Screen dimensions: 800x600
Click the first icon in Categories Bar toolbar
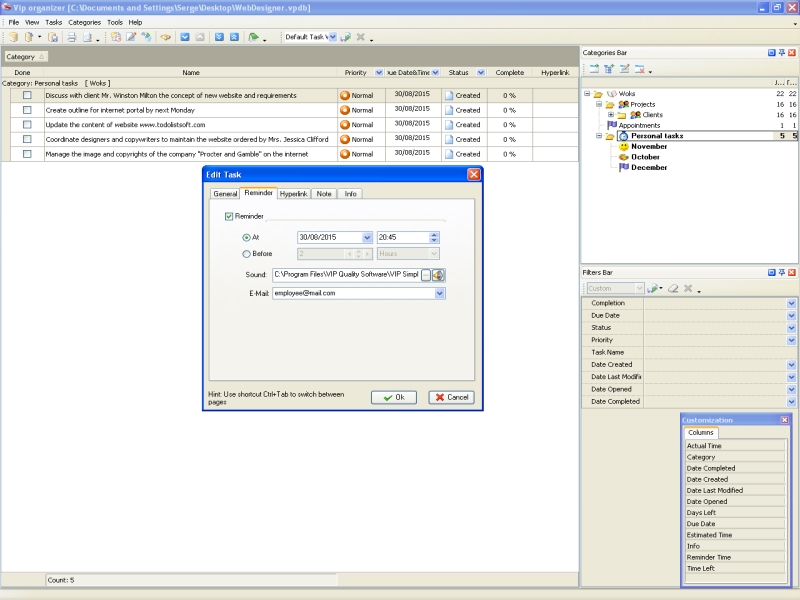(593, 69)
